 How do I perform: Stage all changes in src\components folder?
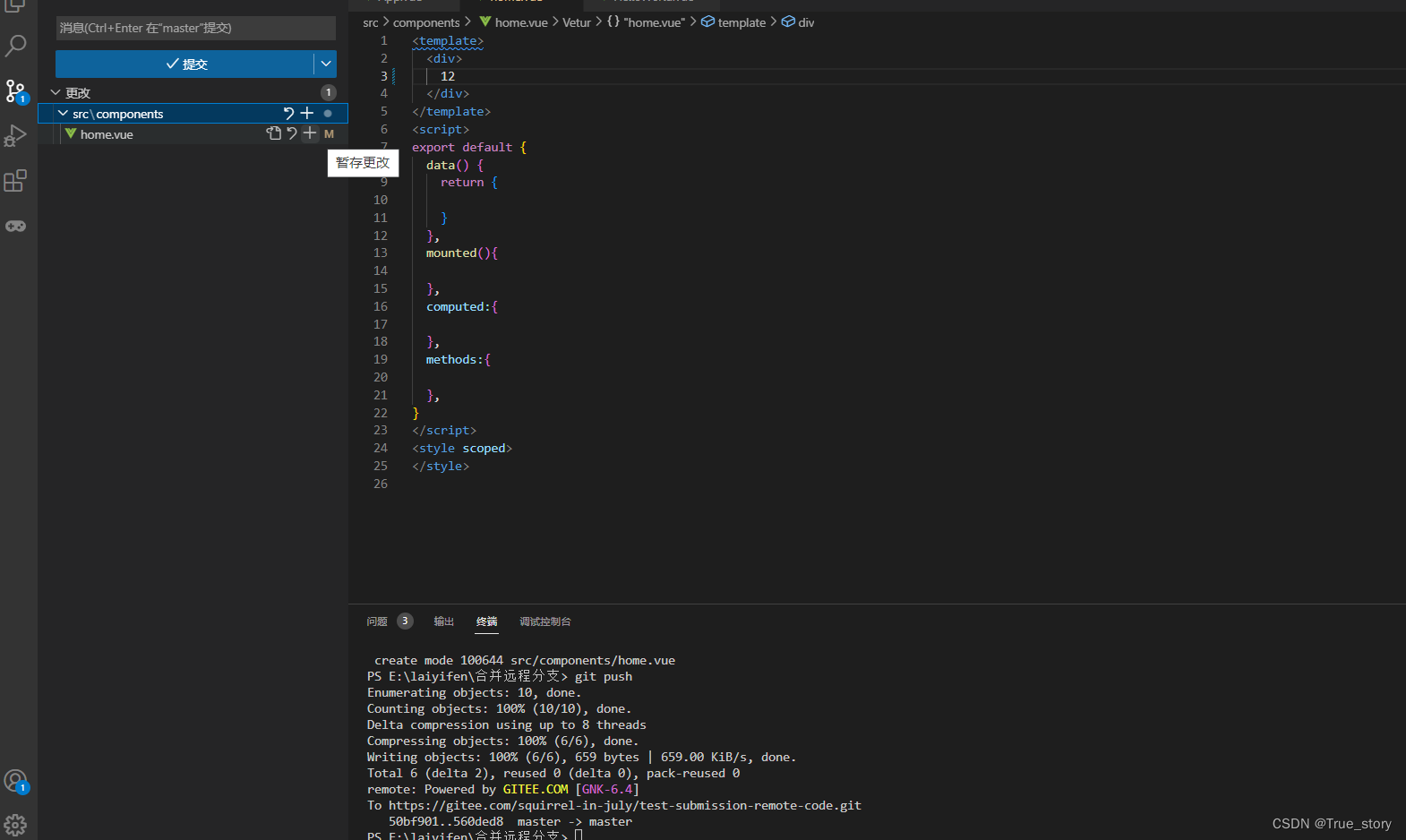307,114
